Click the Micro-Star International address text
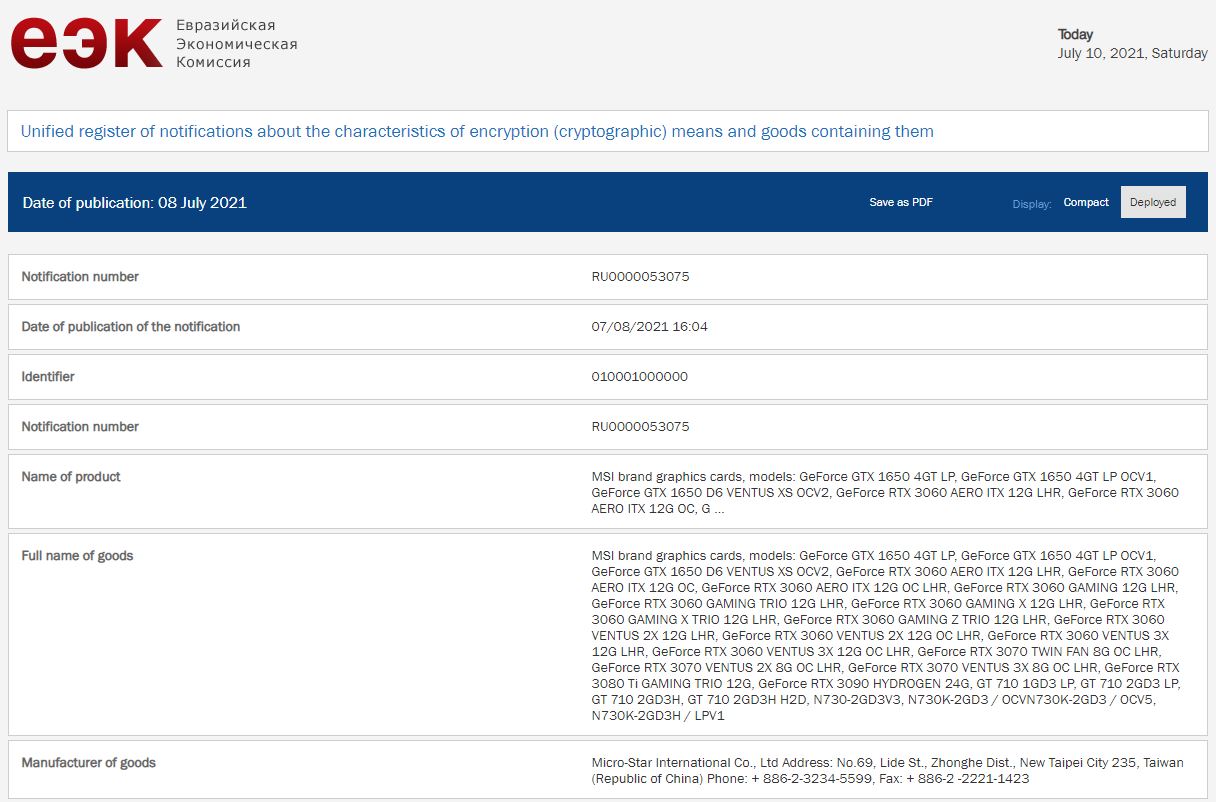 (x=887, y=771)
